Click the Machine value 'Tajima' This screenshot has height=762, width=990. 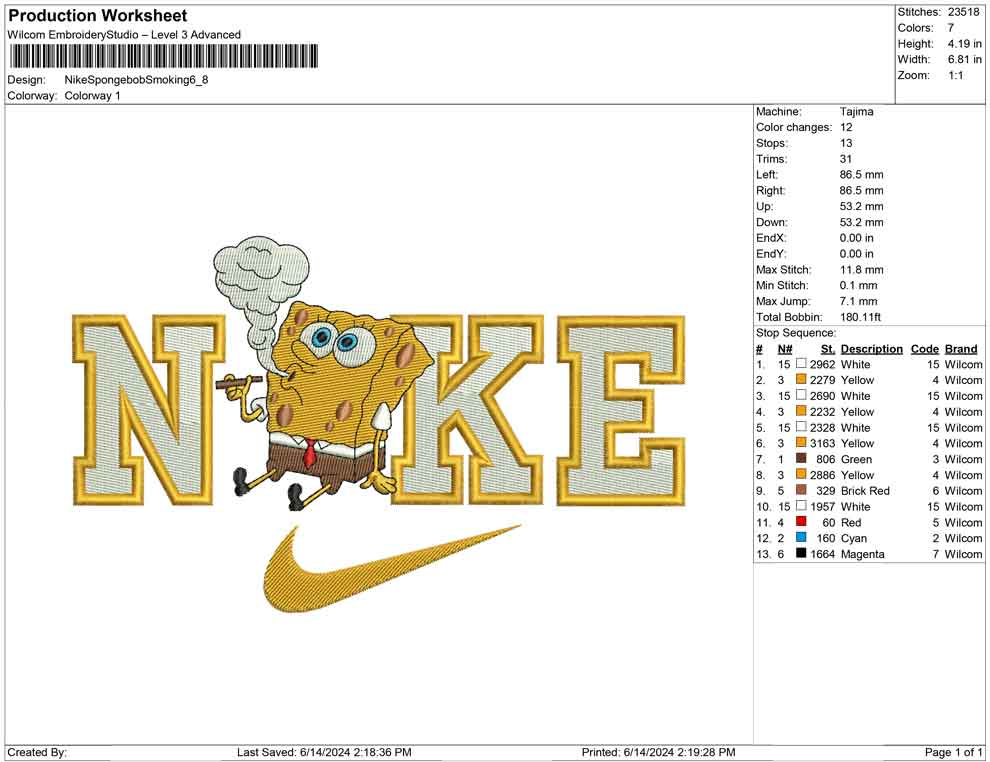(x=857, y=111)
